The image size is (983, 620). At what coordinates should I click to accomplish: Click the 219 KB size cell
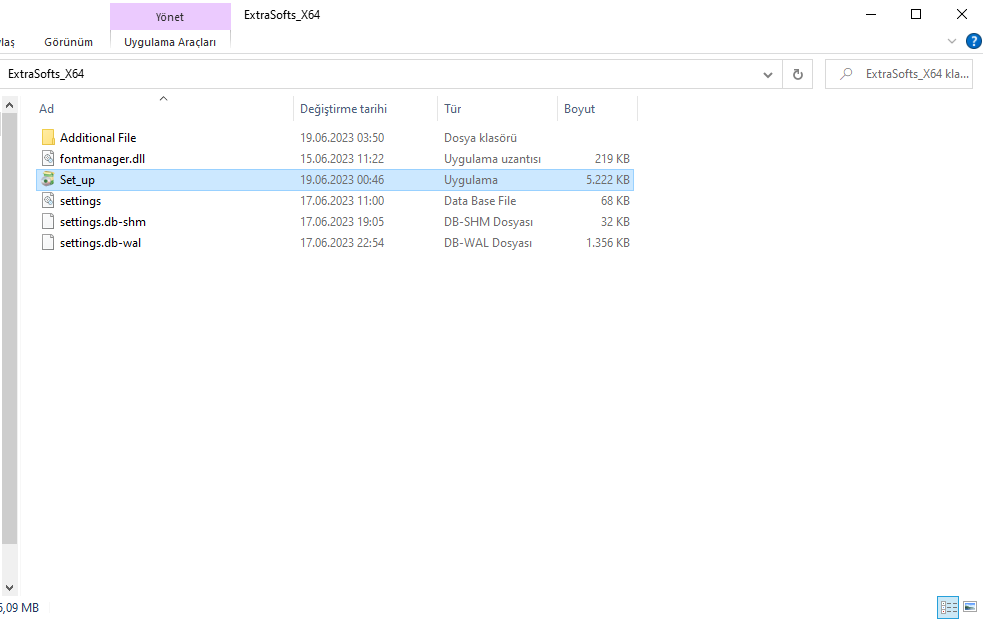[612, 159]
